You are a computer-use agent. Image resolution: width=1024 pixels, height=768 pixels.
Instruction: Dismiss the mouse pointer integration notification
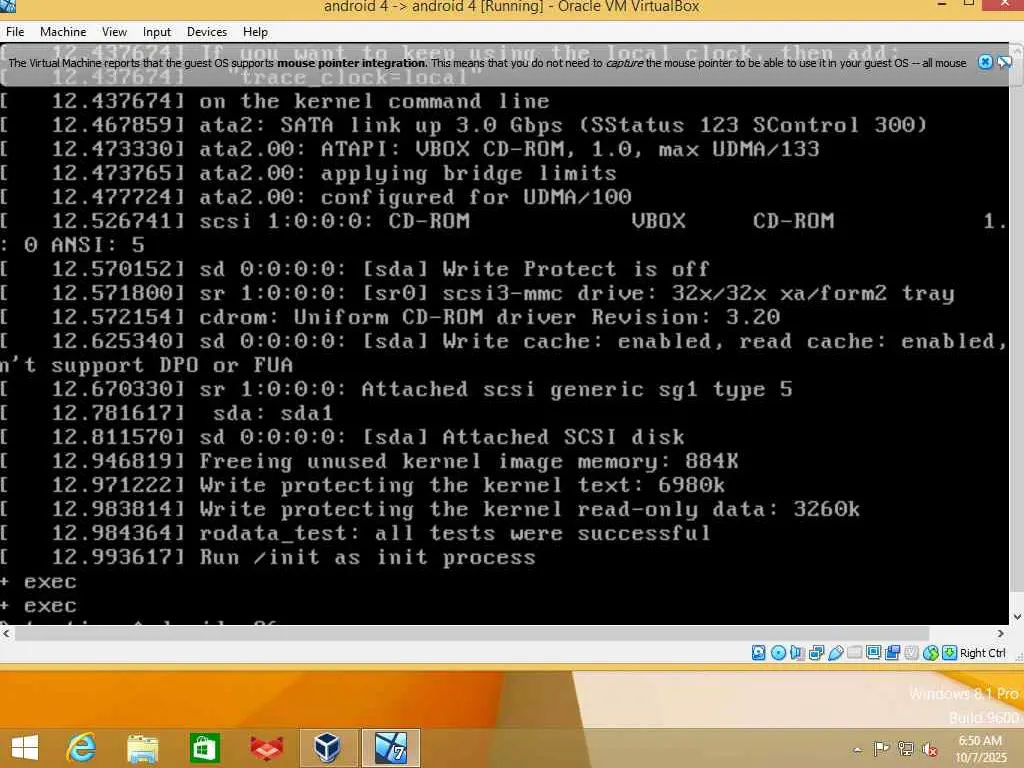click(985, 62)
